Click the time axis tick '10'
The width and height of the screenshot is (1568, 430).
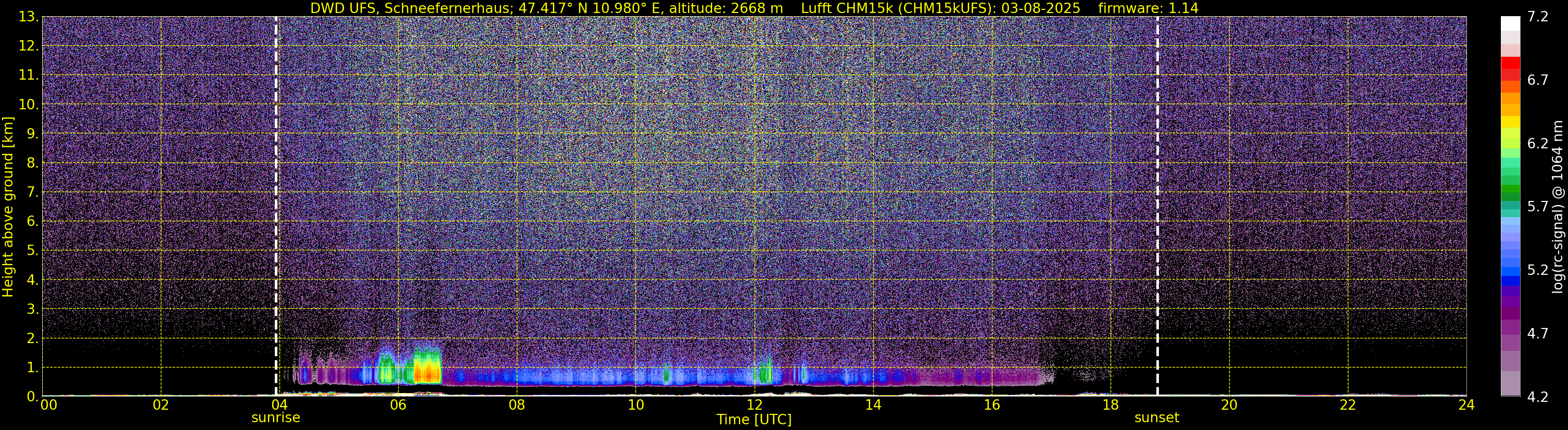(635, 405)
